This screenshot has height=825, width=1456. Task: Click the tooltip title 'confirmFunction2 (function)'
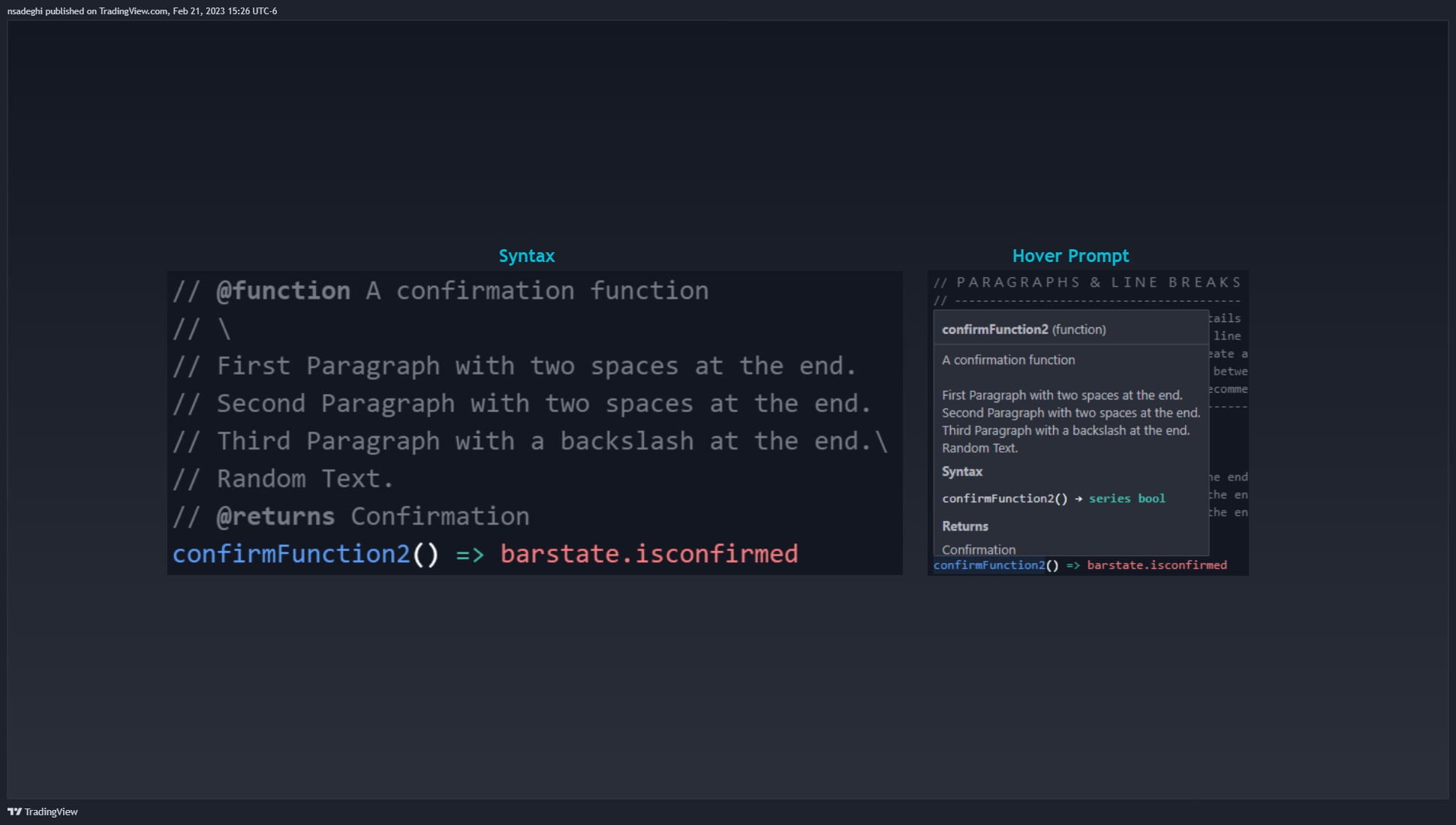[1024, 330]
